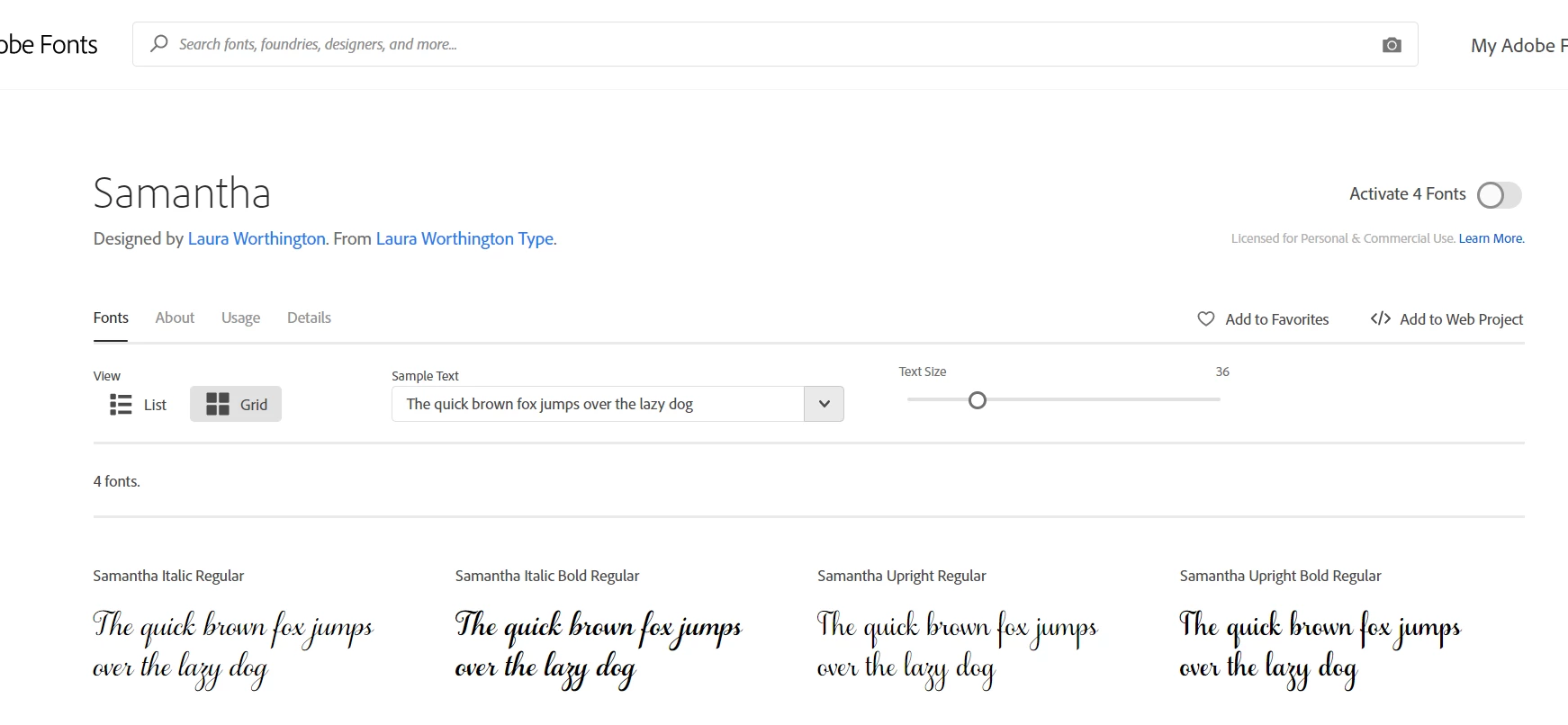
Task: Click the search magnifier icon
Action: pos(159,43)
